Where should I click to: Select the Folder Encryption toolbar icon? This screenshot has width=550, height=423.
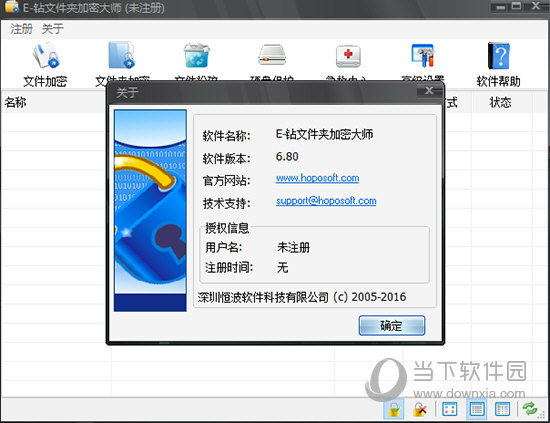tap(122, 55)
